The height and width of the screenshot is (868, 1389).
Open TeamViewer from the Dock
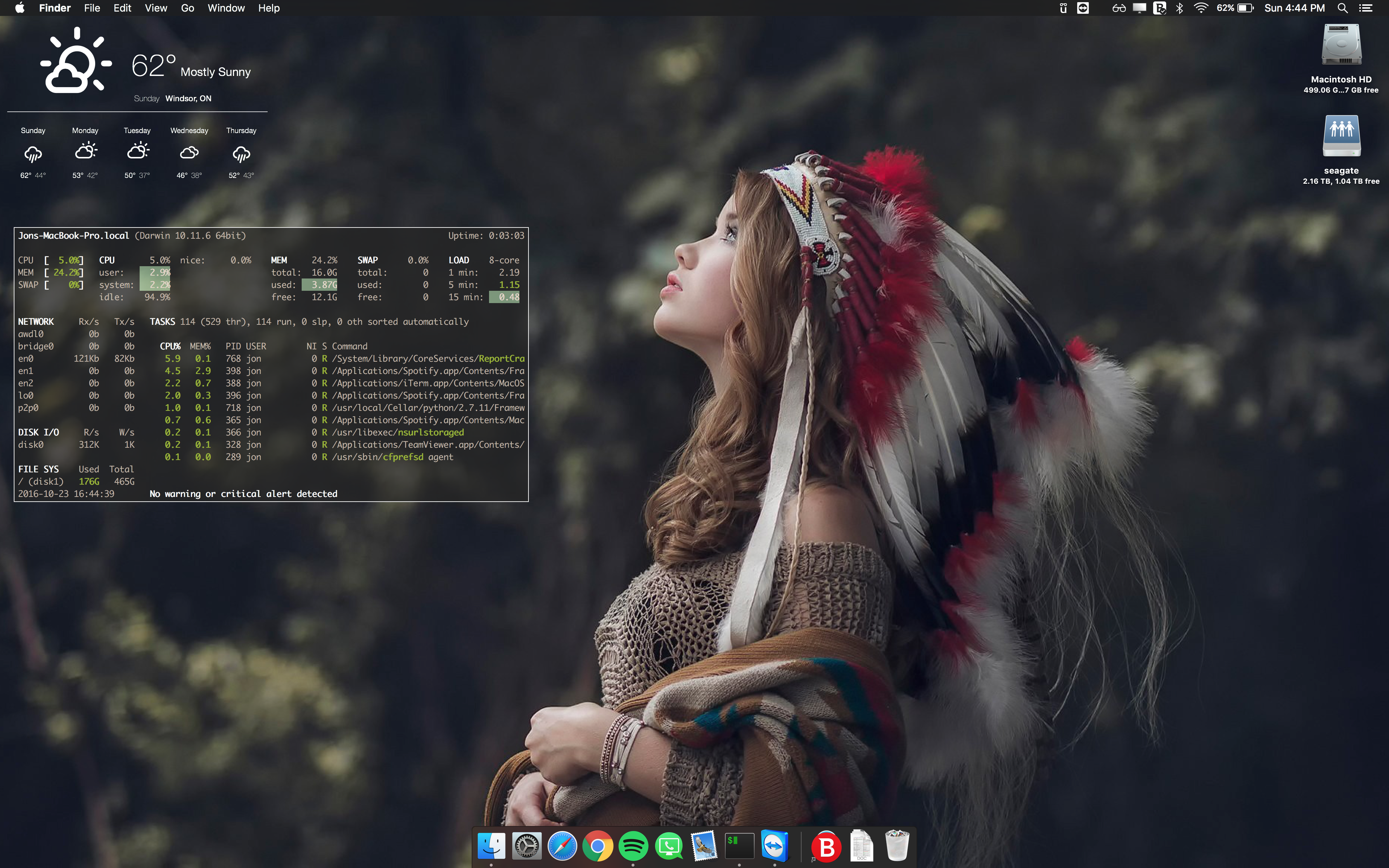775,846
